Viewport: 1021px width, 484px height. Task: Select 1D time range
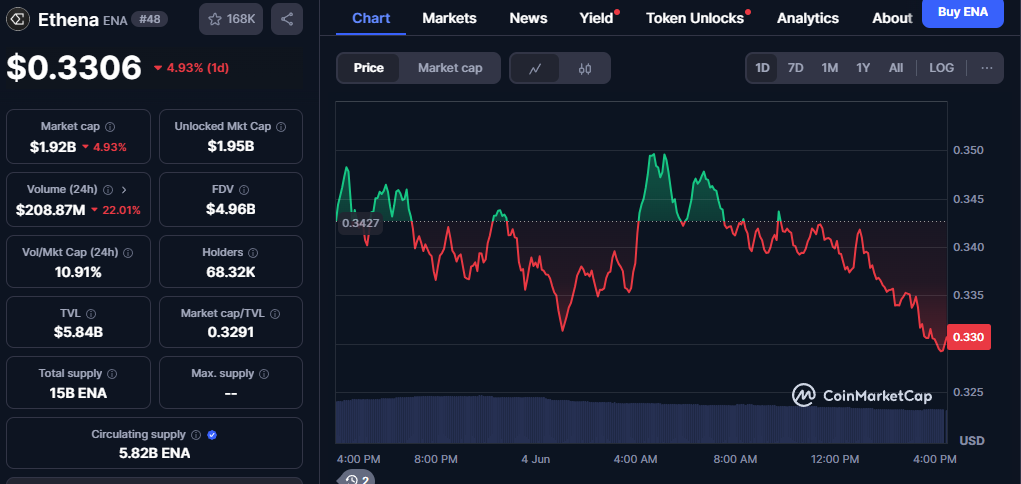[x=762, y=68]
